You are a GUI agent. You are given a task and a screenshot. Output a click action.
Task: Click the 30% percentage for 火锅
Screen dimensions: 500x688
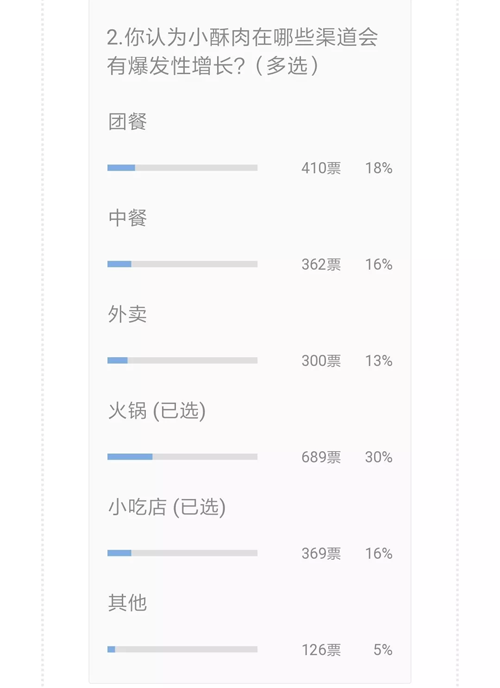[x=379, y=457]
